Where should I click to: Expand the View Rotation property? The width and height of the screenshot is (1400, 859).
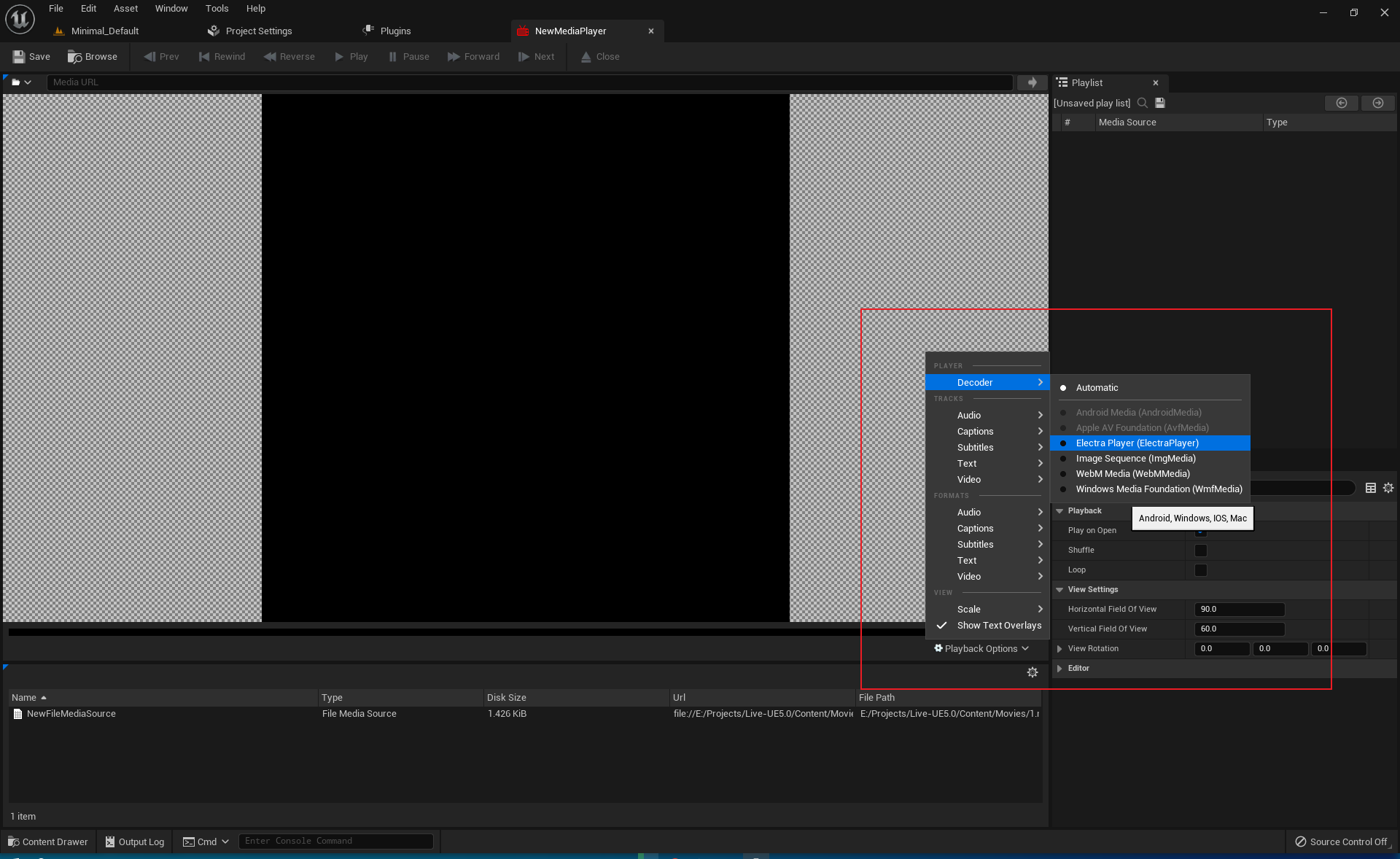pyautogui.click(x=1059, y=649)
